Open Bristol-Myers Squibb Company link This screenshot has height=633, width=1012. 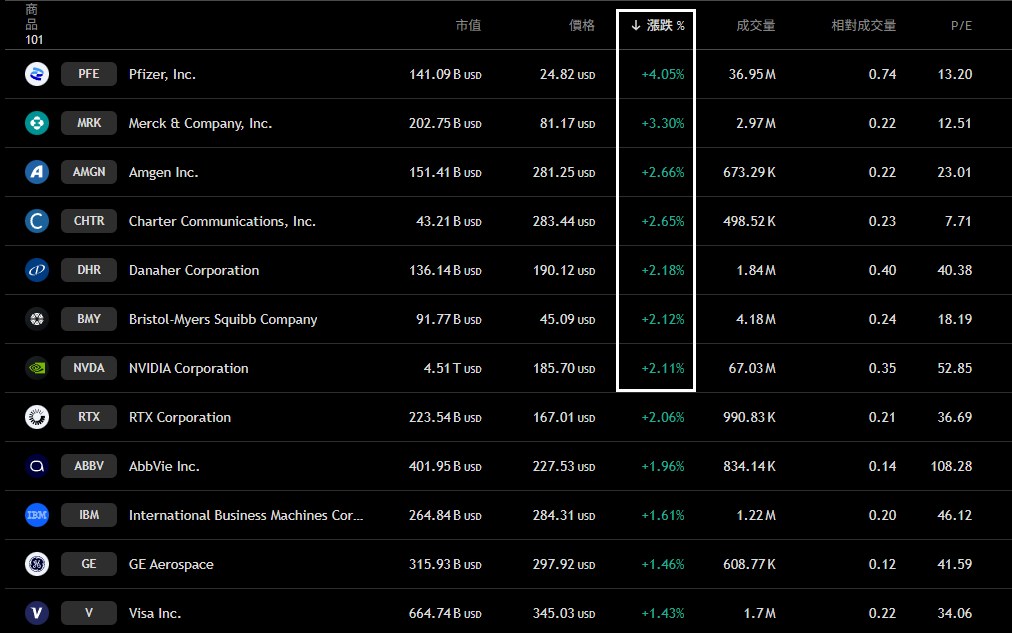tap(223, 319)
